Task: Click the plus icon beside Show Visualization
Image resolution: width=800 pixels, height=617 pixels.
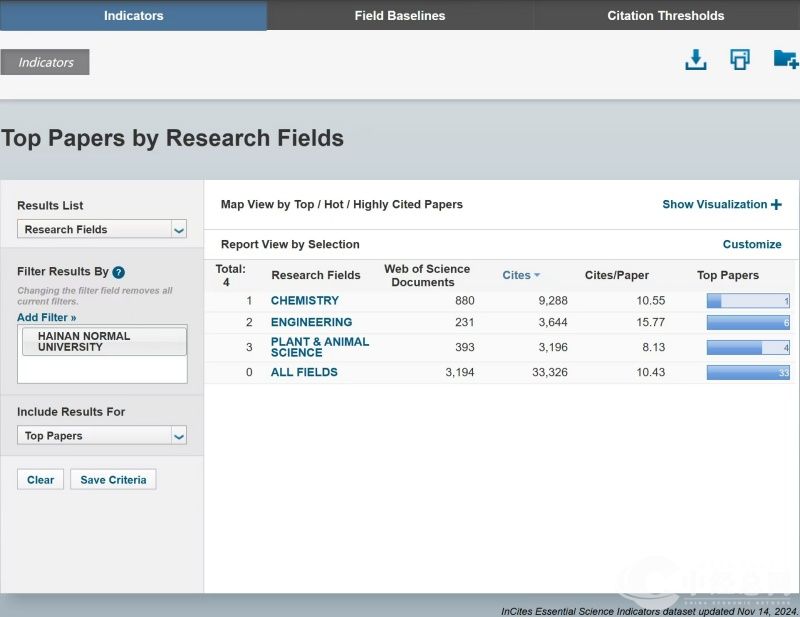Action: point(776,205)
